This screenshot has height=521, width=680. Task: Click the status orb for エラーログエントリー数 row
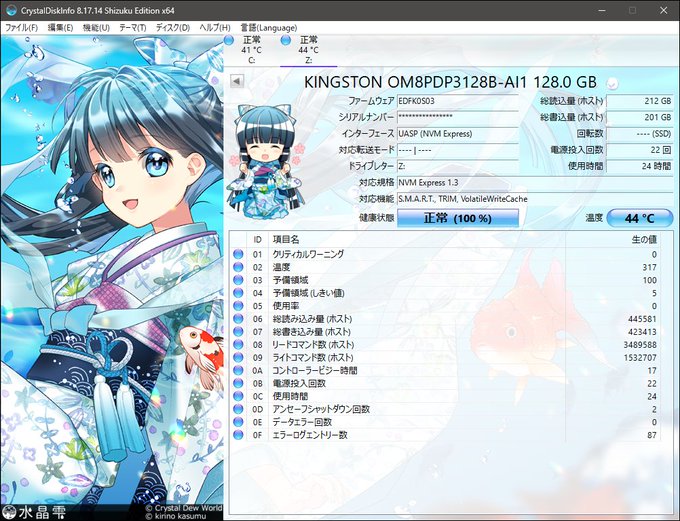pyautogui.click(x=238, y=435)
